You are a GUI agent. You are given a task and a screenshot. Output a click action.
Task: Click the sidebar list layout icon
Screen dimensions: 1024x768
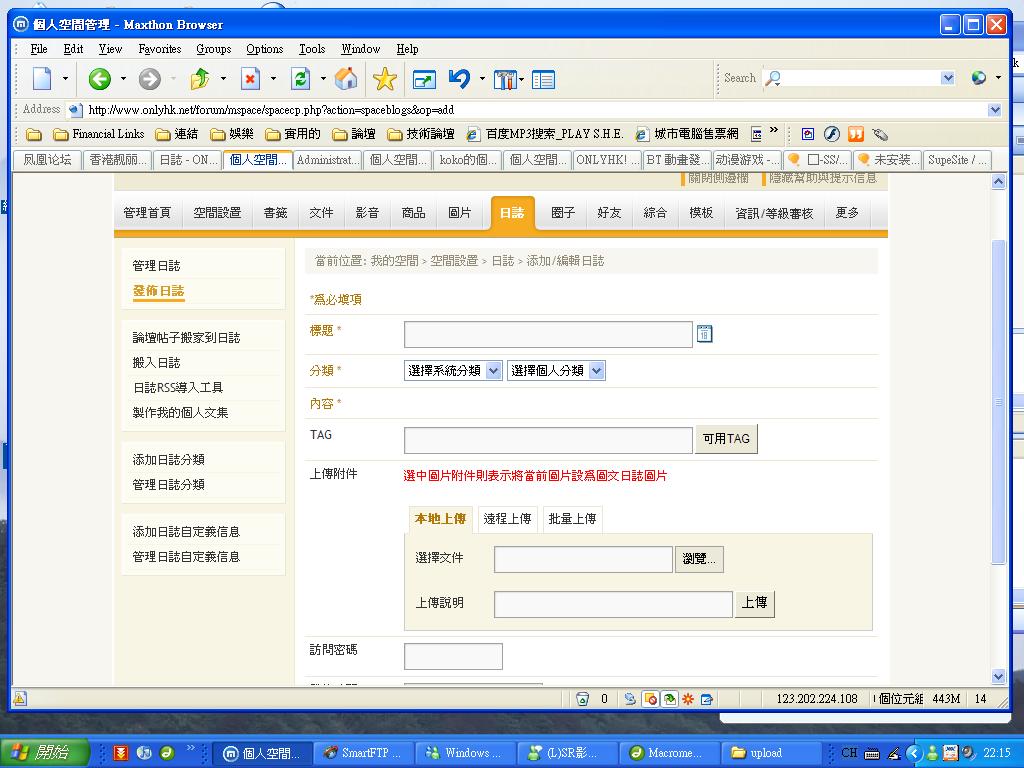click(543, 80)
